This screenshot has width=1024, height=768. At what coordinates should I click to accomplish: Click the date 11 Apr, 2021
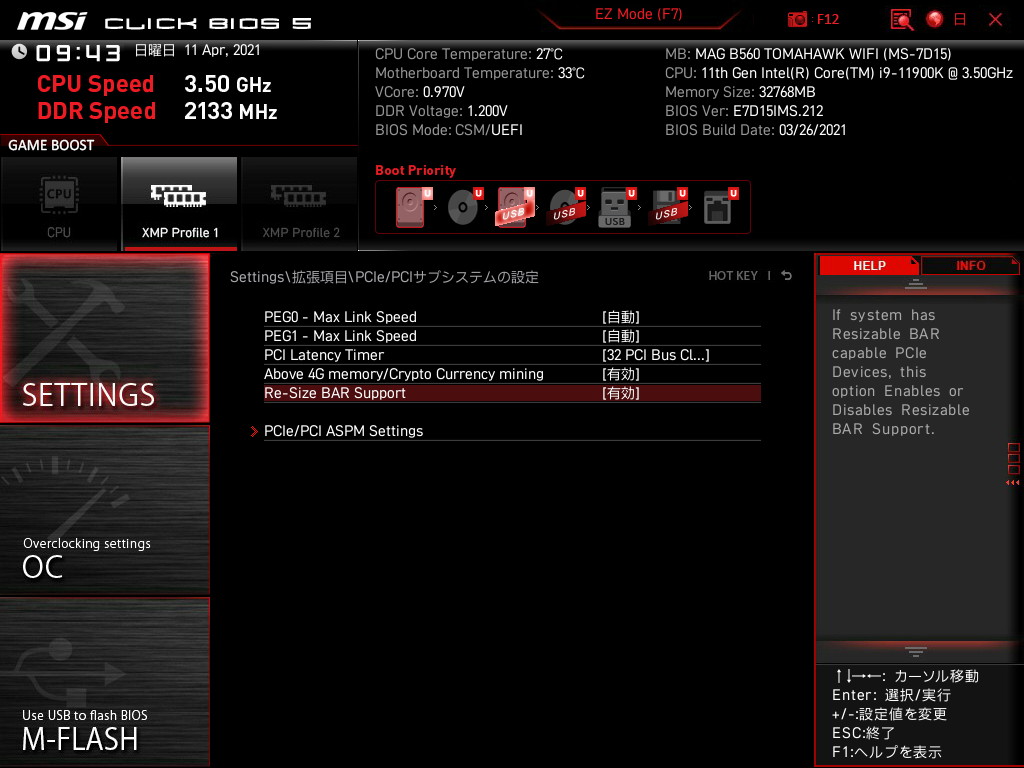coord(222,50)
